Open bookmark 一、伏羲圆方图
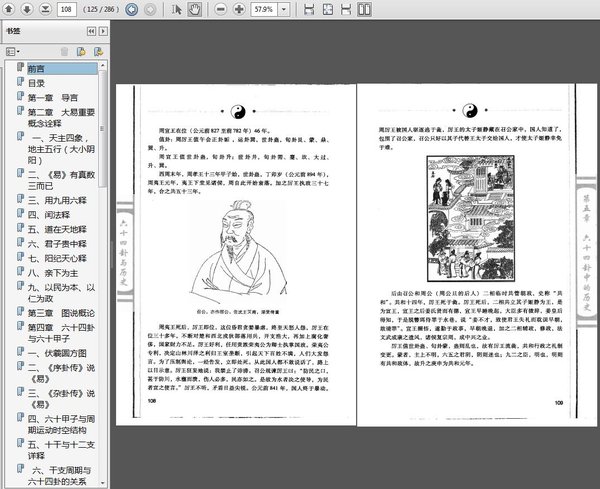Screen dimensions: 600x489 57,353
